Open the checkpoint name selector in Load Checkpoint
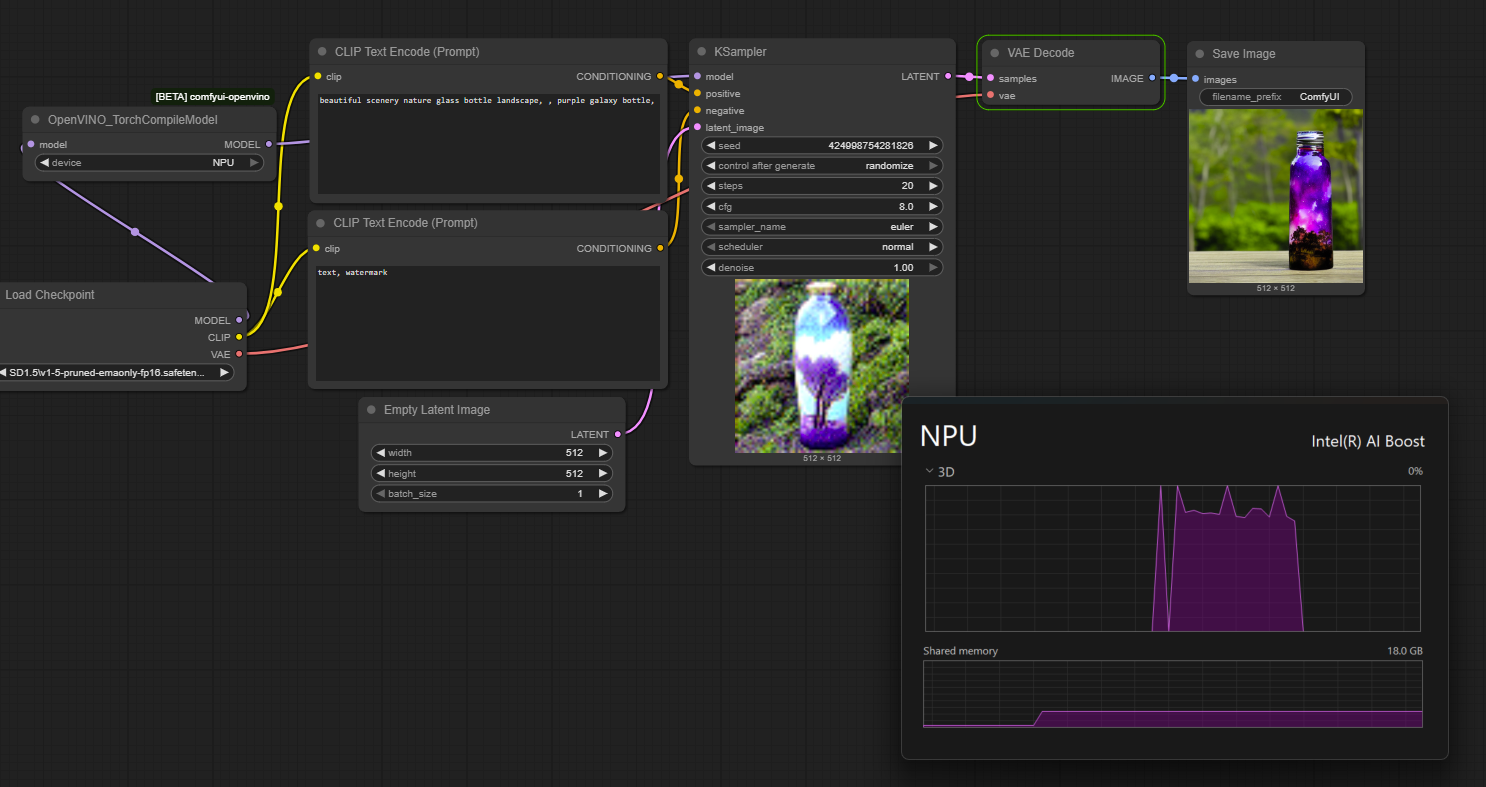This screenshot has width=1486, height=787. 115,372
